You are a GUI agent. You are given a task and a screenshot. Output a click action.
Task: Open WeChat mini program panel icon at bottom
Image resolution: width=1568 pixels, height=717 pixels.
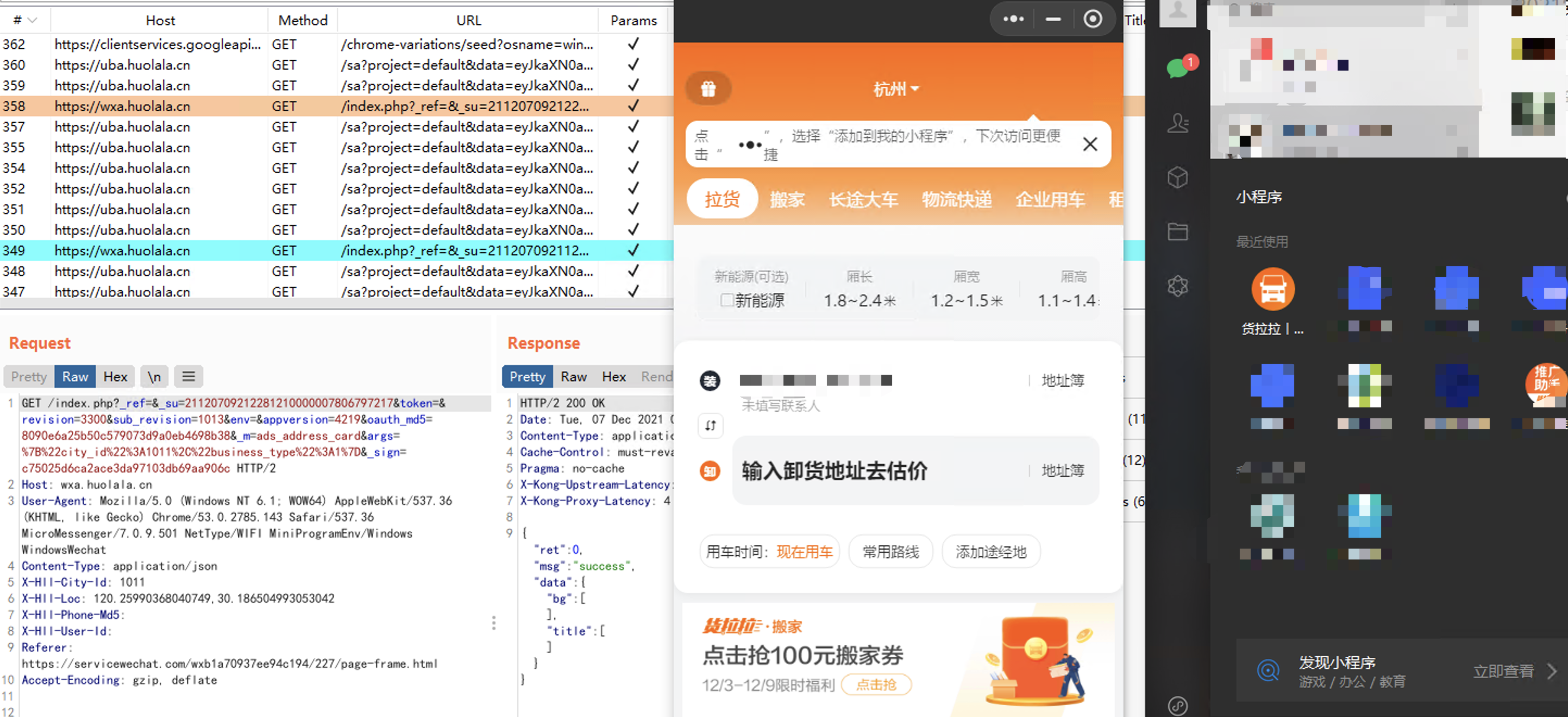point(1178,705)
